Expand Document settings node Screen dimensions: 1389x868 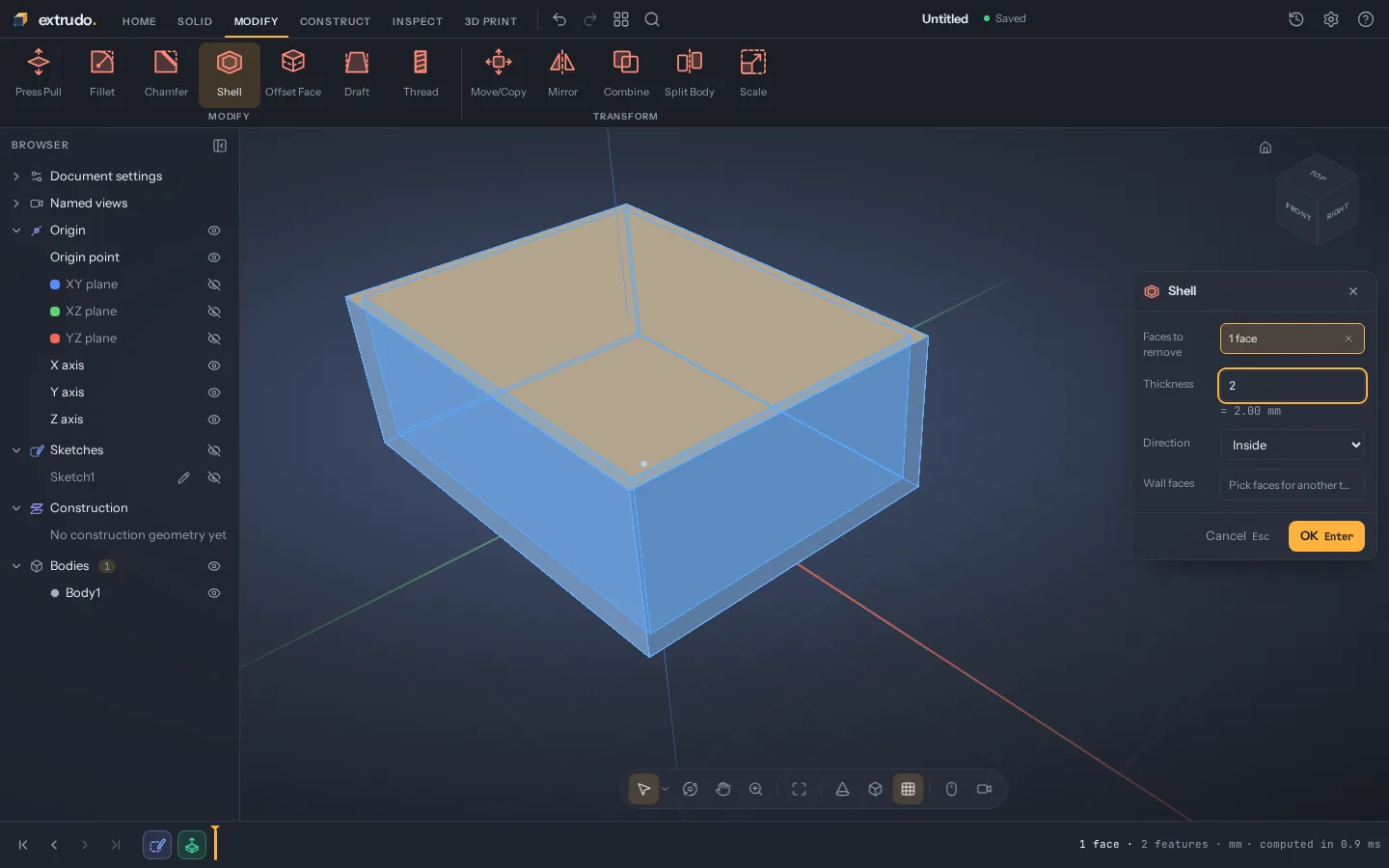pyautogui.click(x=16, y=176)
